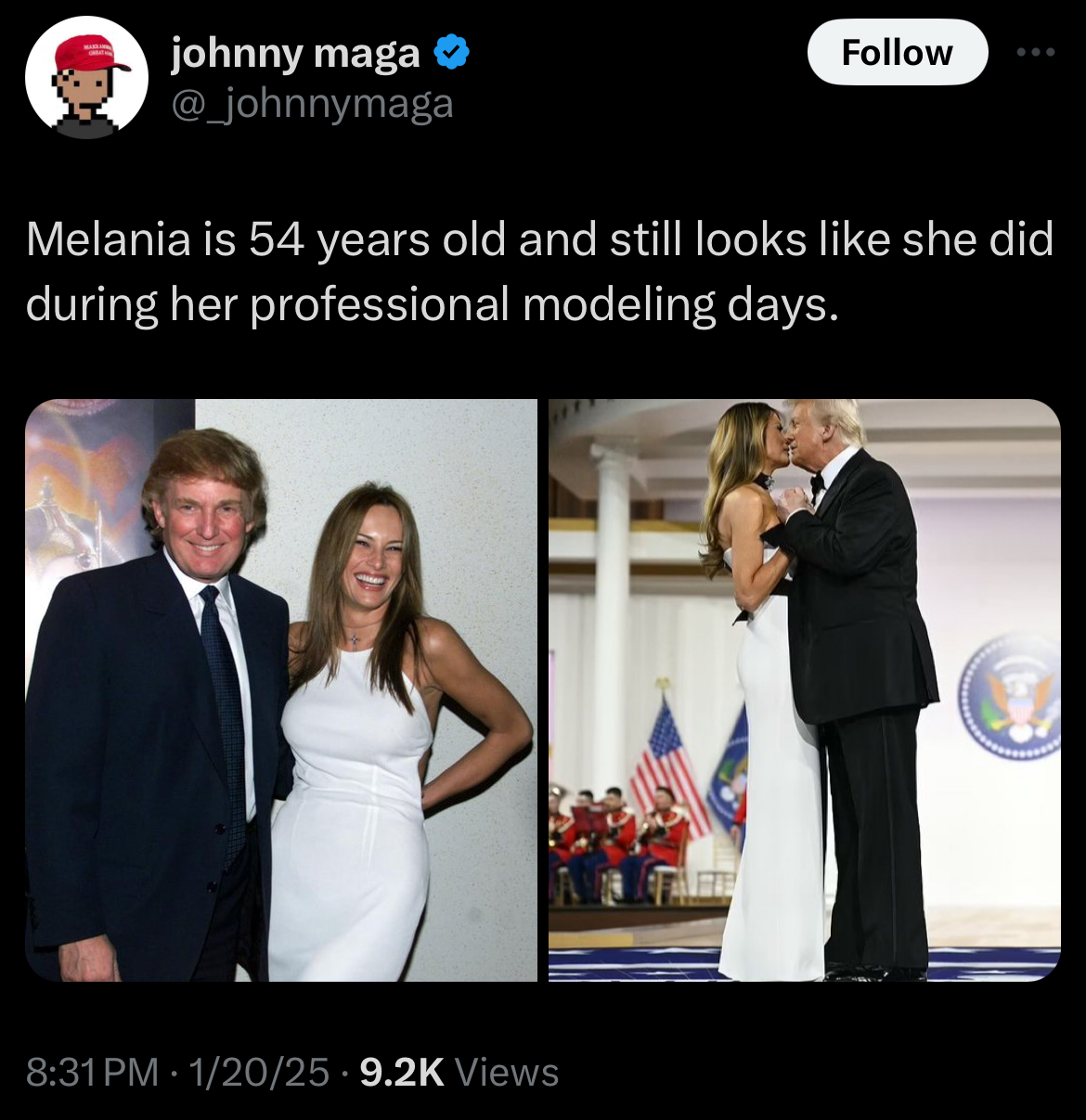Screen dimensions: 1086x1120
Task: Open the right photo of couple dancing
Action: coord(804,689)
